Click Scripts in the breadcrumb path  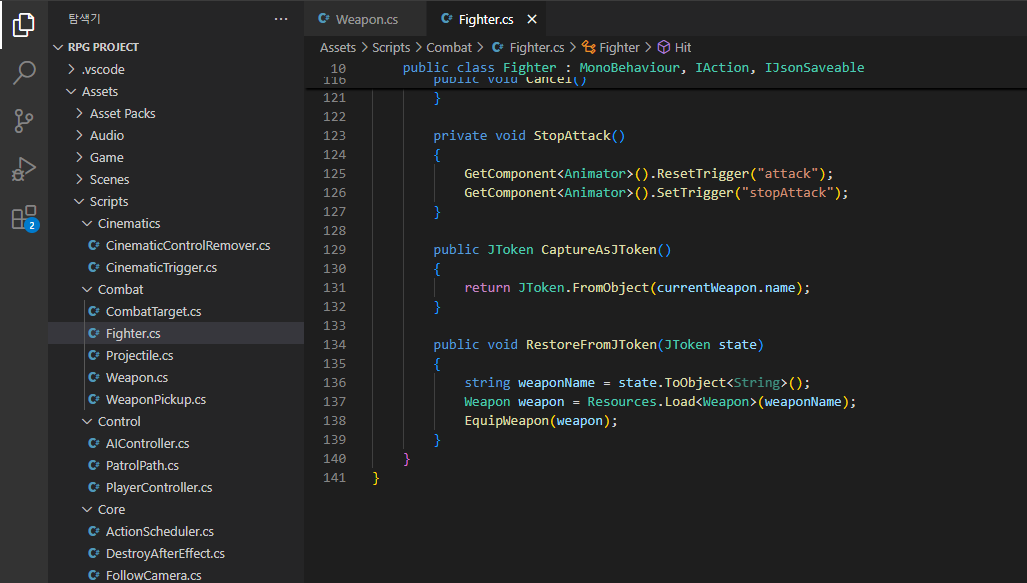click(x=391, y=47)
